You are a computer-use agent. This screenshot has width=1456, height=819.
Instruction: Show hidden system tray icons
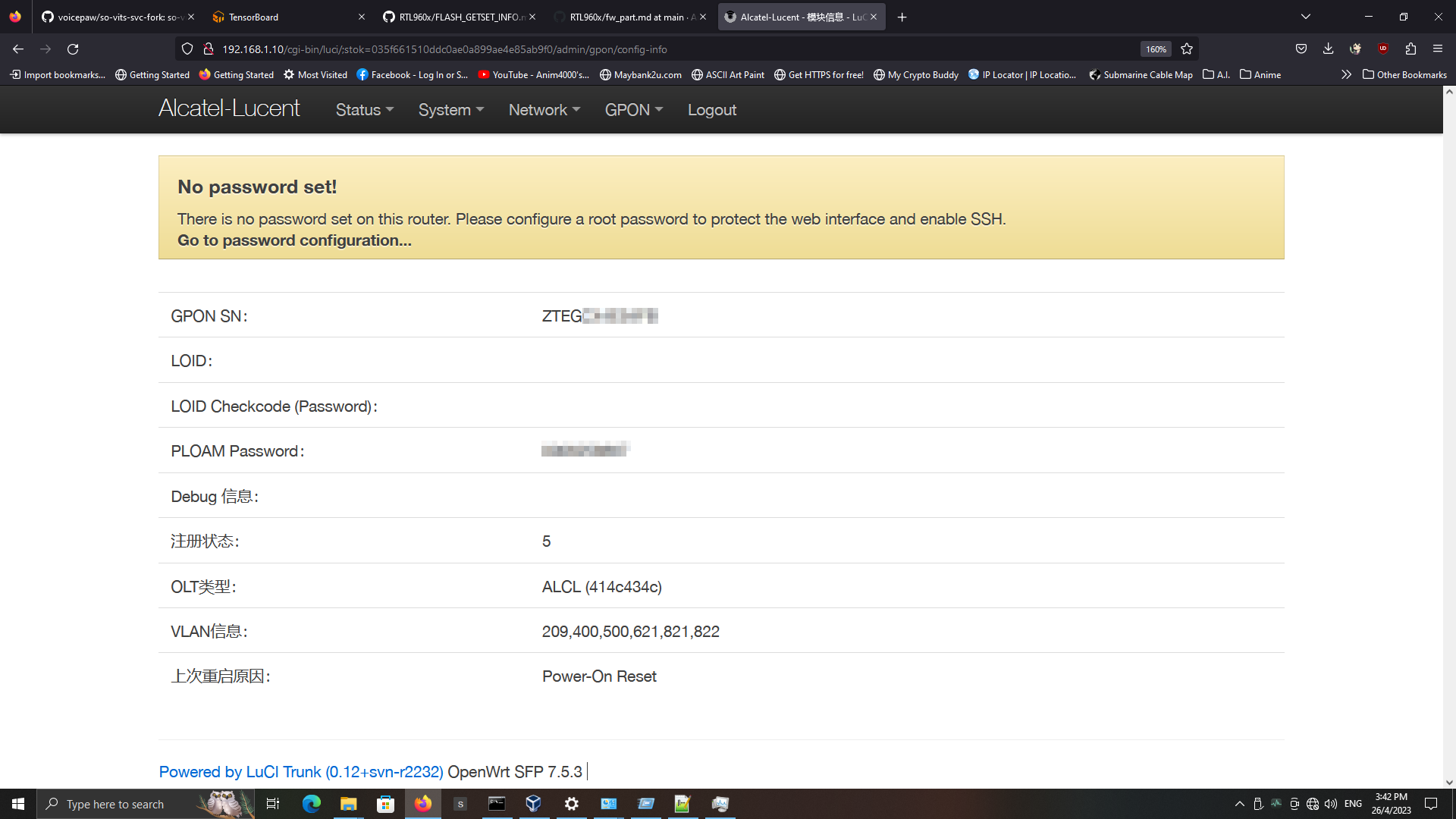coord(1240,804)
